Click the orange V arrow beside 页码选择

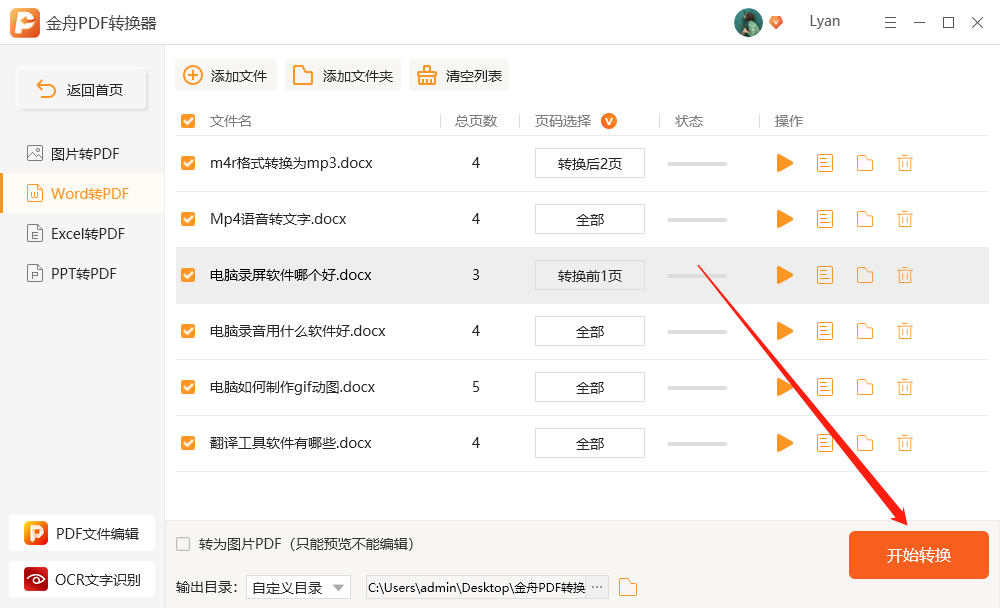coord(609,121)
